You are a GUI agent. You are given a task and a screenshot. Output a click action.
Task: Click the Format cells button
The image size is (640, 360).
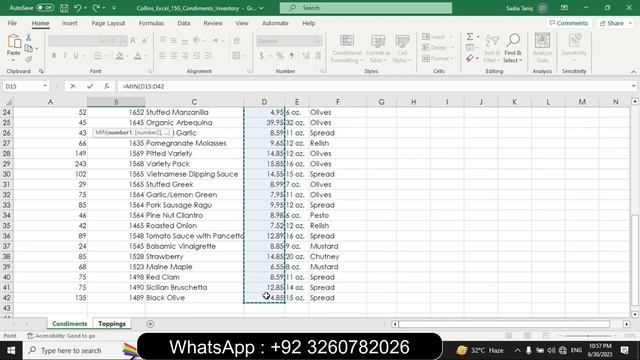(438, 59)
